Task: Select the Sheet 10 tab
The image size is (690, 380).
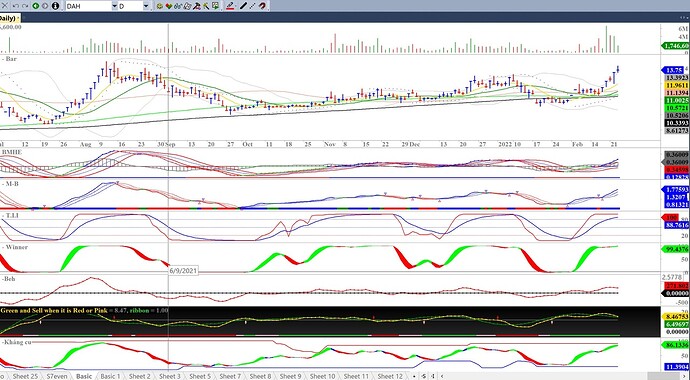Action: pos(323,376)
